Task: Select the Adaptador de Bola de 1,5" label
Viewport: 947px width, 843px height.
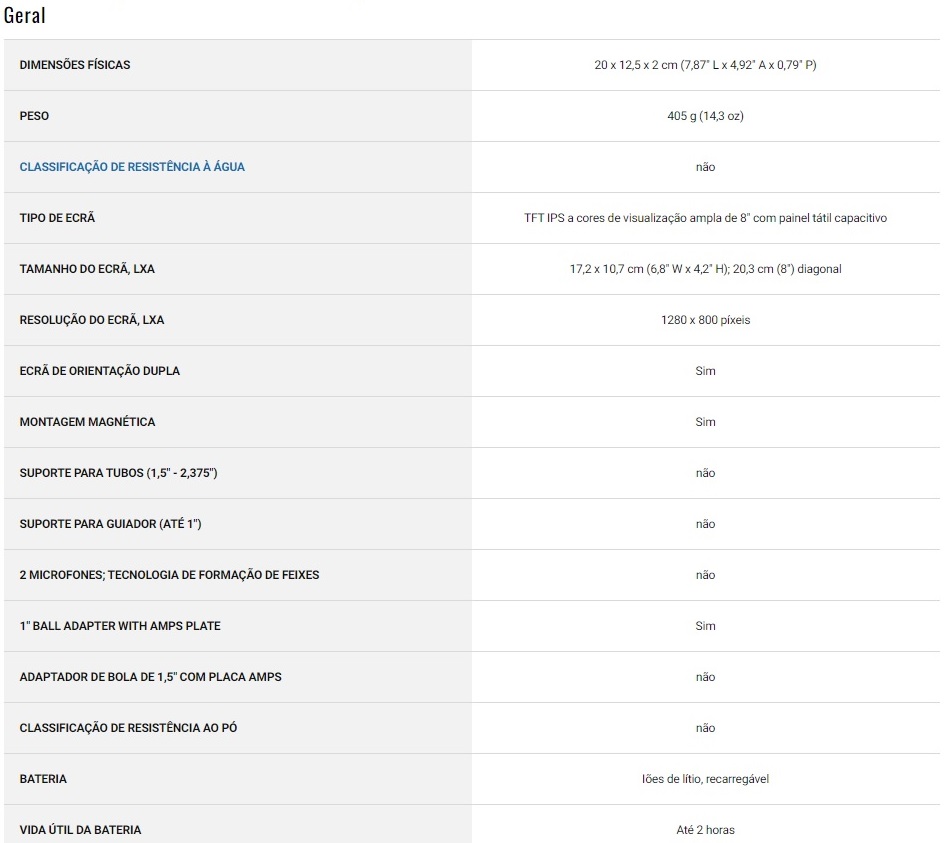Action: (x=150, y=677)
